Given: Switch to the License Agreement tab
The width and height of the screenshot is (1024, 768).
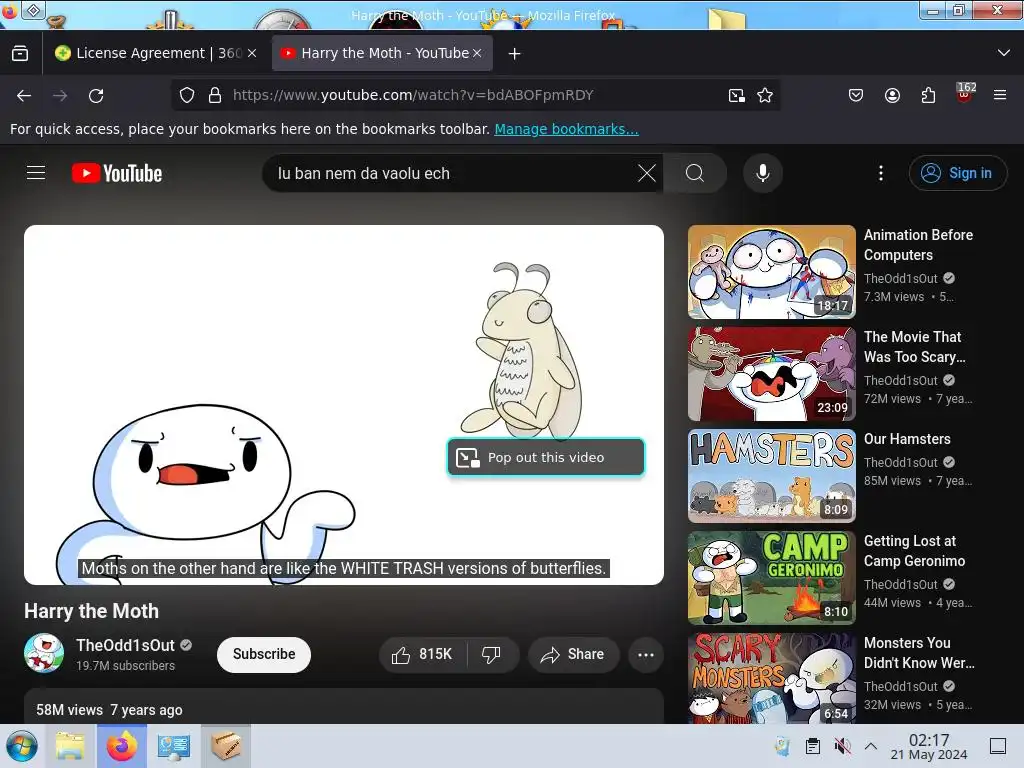Looking at the screenshot, I should click(x=157, y=54).
